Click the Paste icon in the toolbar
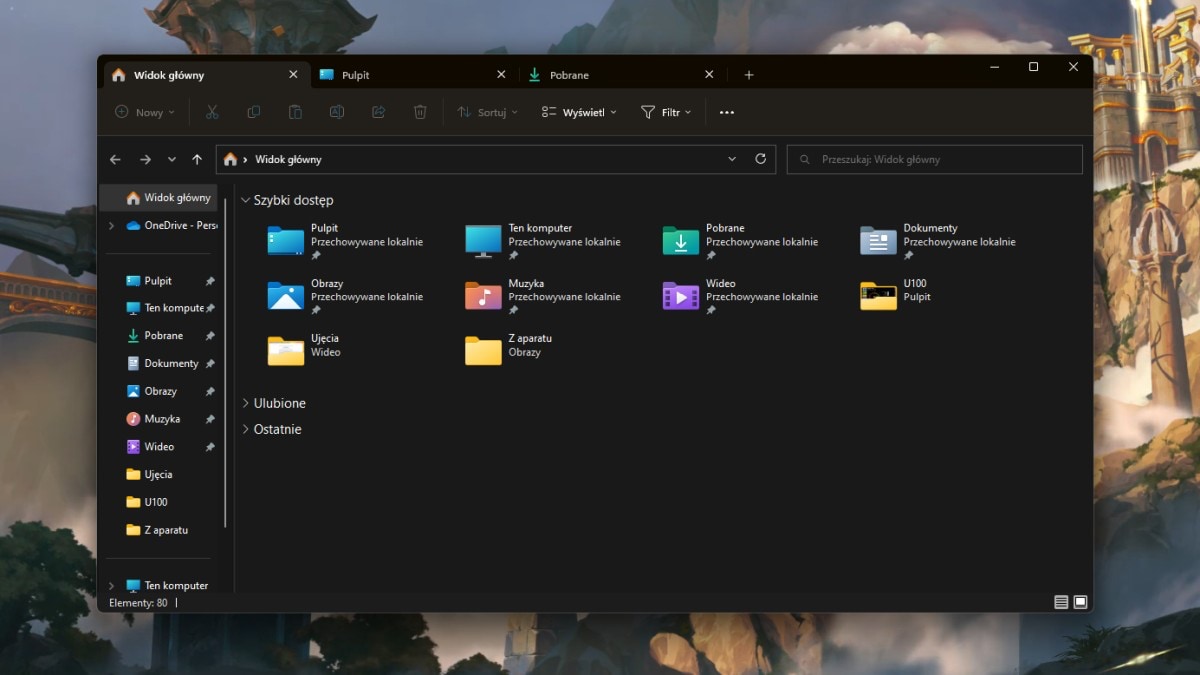This screenshot has width=1200, height=675. [295, 112]
